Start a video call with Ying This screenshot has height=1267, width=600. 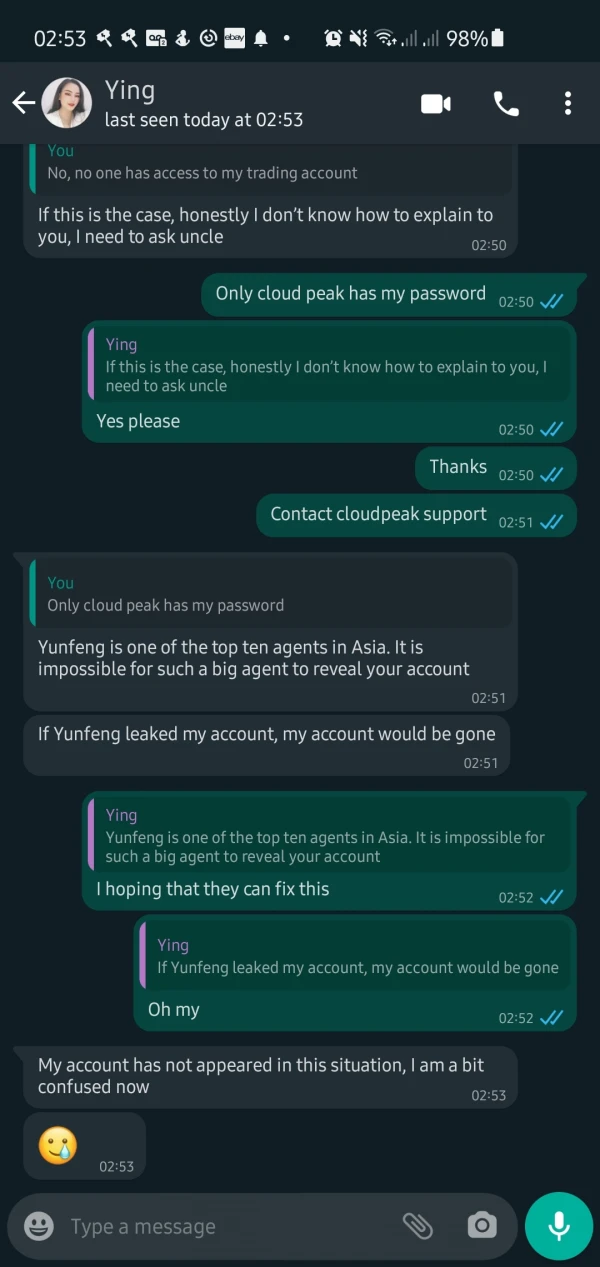[x=436, y=103]
